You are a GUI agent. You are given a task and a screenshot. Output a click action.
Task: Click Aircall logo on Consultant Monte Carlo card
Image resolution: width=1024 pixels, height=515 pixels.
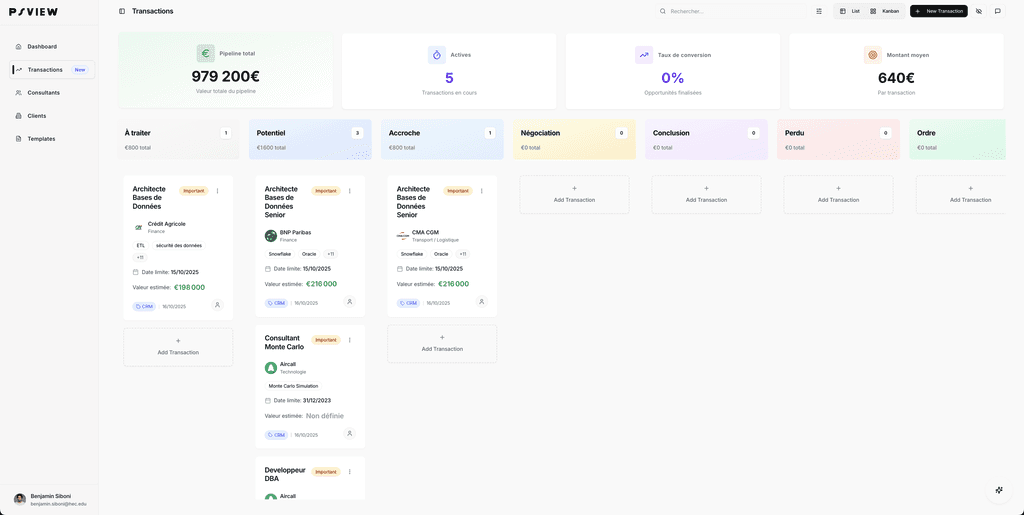tap(270, 367)
